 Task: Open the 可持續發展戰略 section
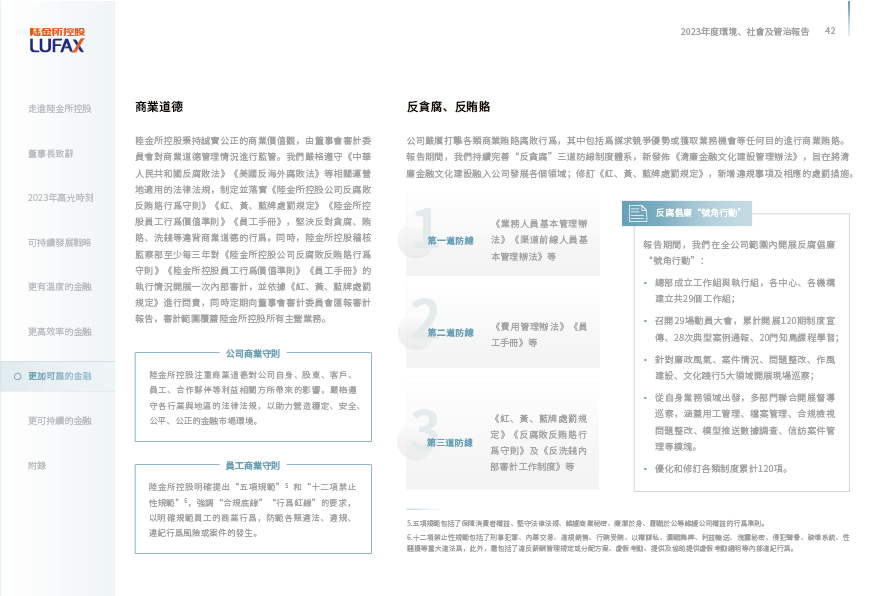[60, 242]
